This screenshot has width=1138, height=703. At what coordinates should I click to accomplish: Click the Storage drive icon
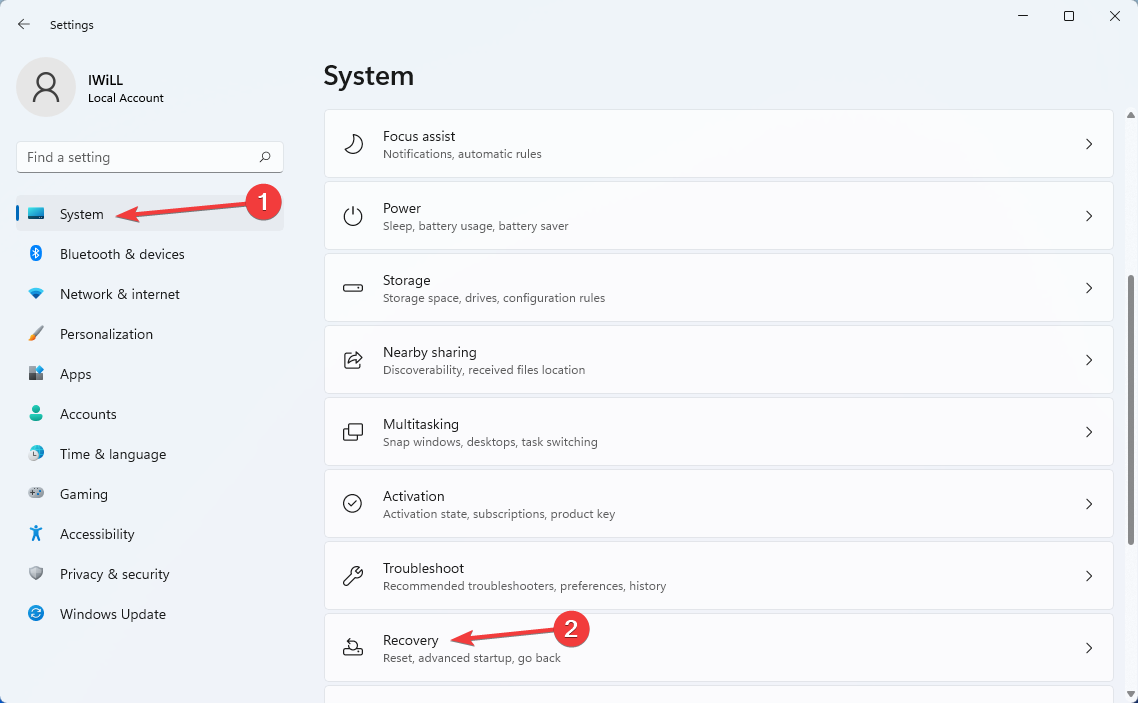pyautogui.click(x=353, y=288)
